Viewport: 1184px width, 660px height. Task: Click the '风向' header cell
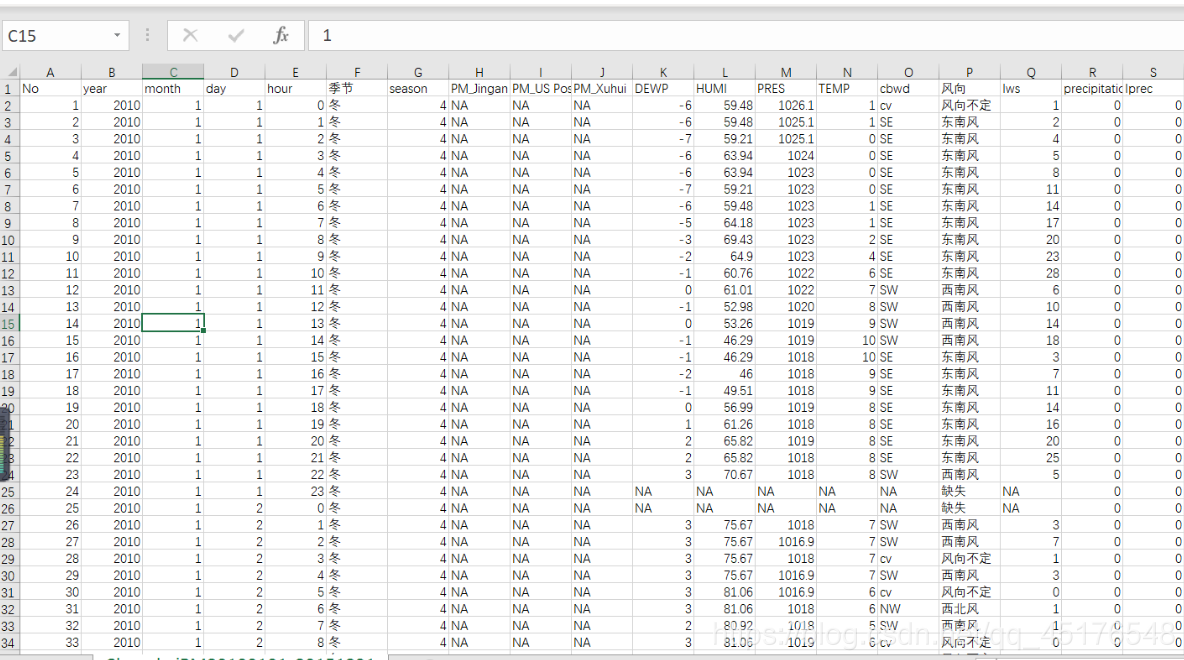pos(970,88)
